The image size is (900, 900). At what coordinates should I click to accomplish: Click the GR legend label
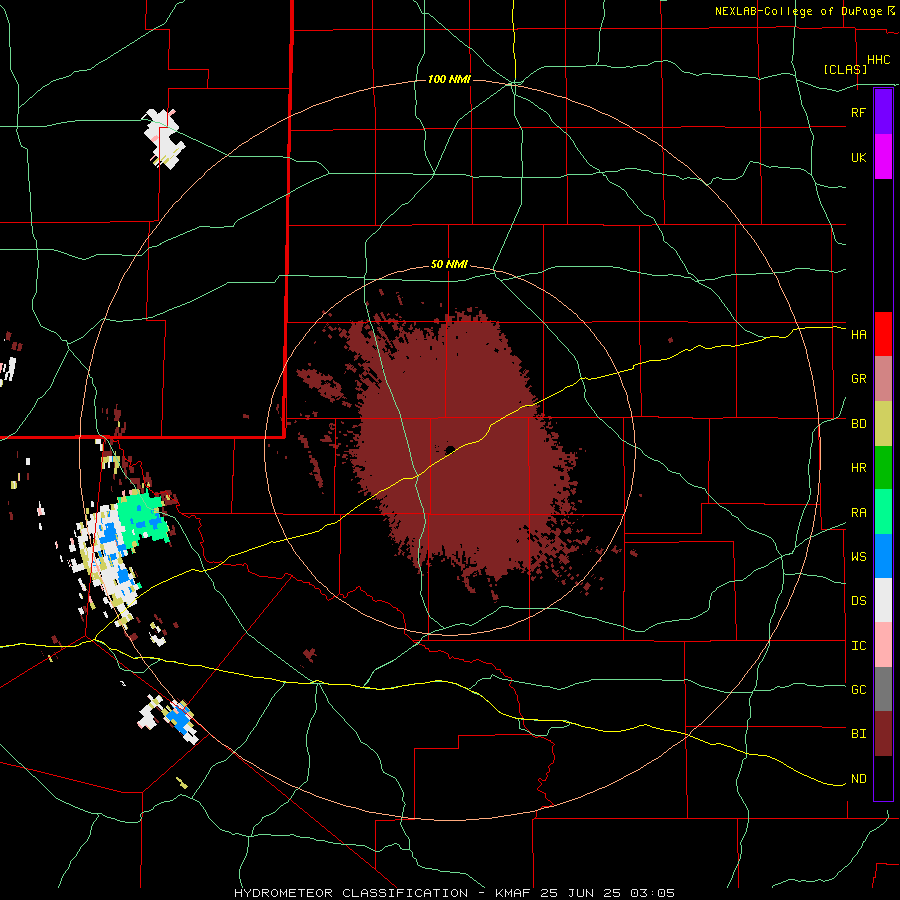point(858,379)
